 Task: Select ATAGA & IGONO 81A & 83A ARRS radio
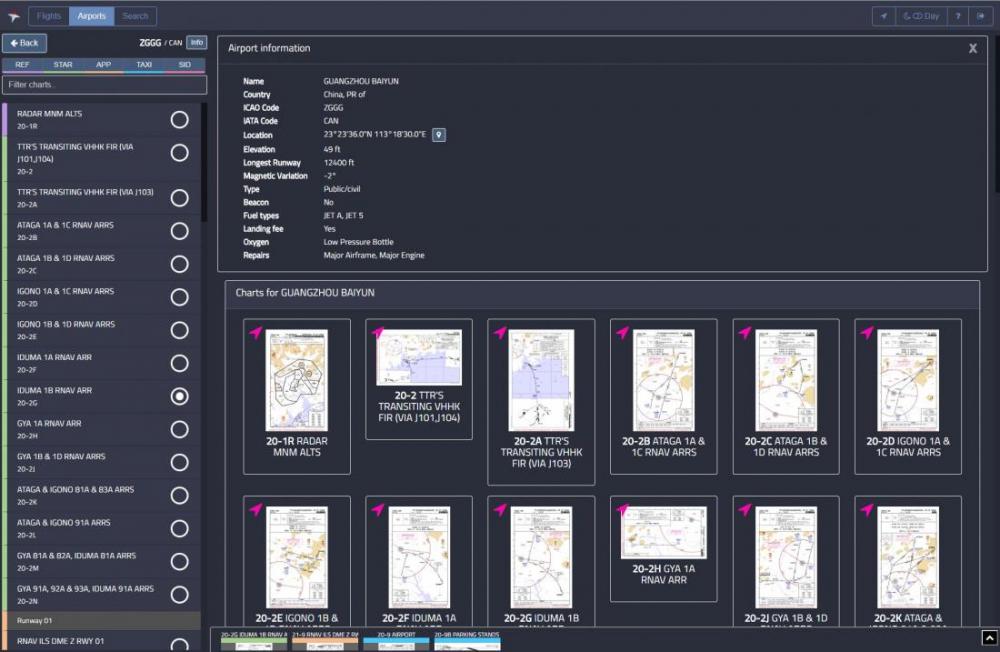pyautogui.click(x=179, y=496)
